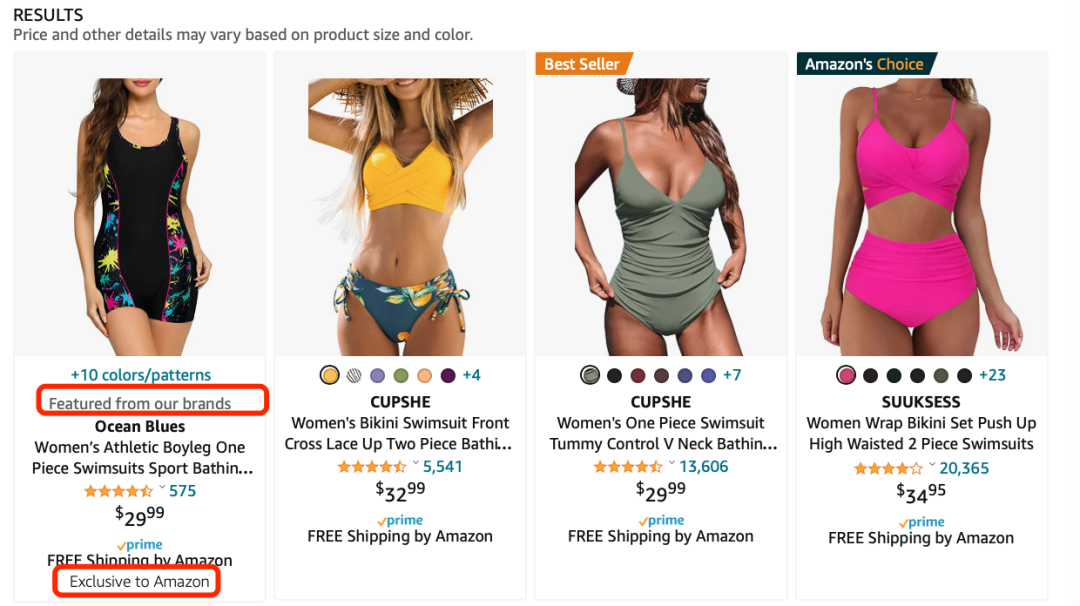Click the Amazon's Choice badge

pyautogui.click(x=864, y=64)
